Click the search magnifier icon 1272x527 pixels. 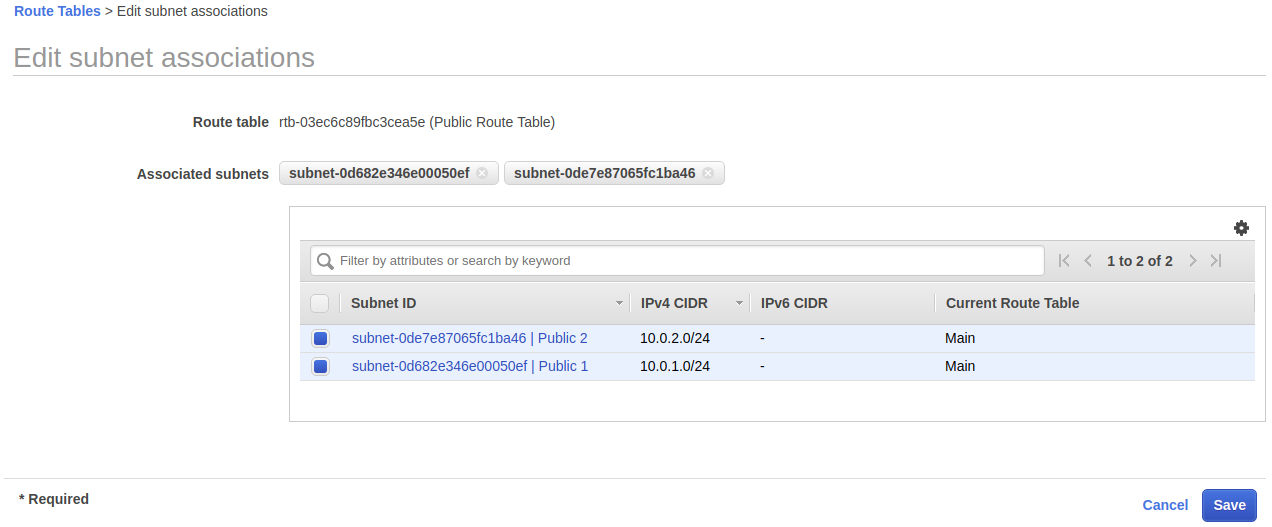click(x=325, y=261)
